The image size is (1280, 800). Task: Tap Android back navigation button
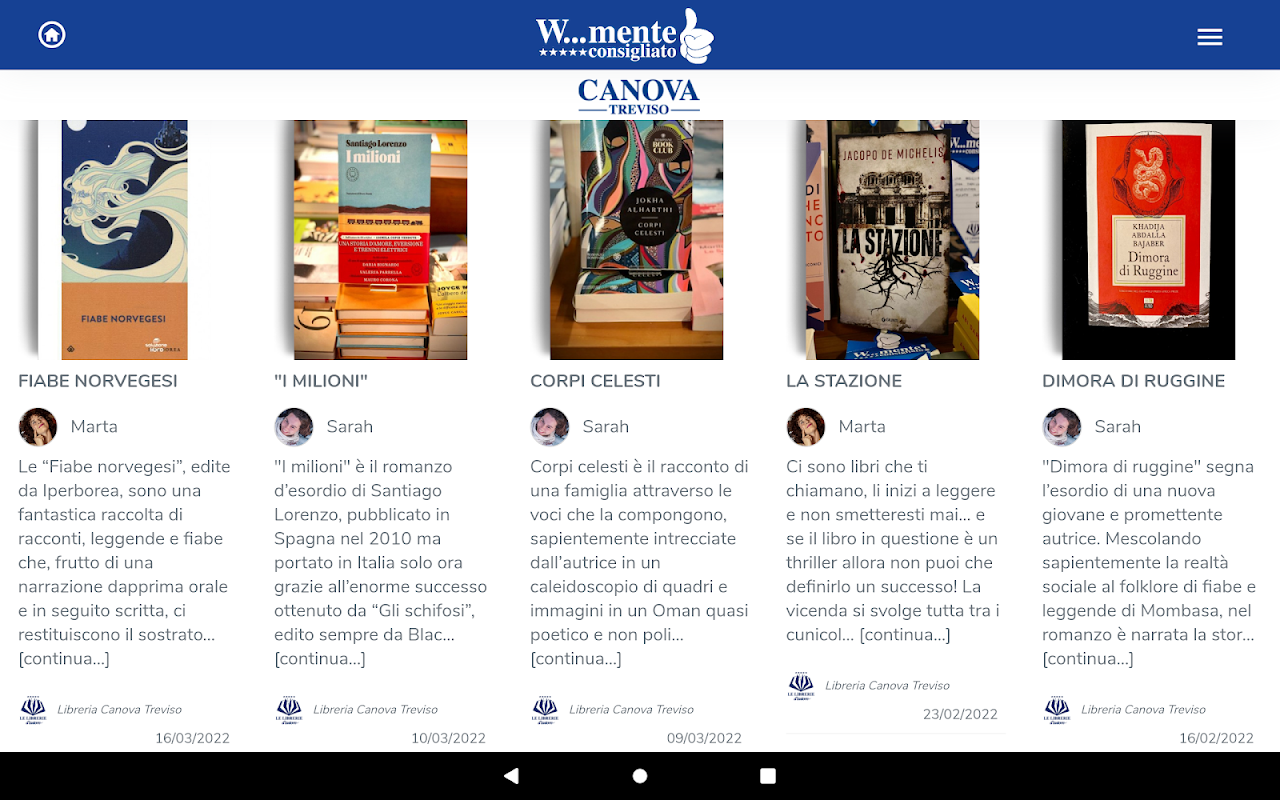(x=511, y=776)
